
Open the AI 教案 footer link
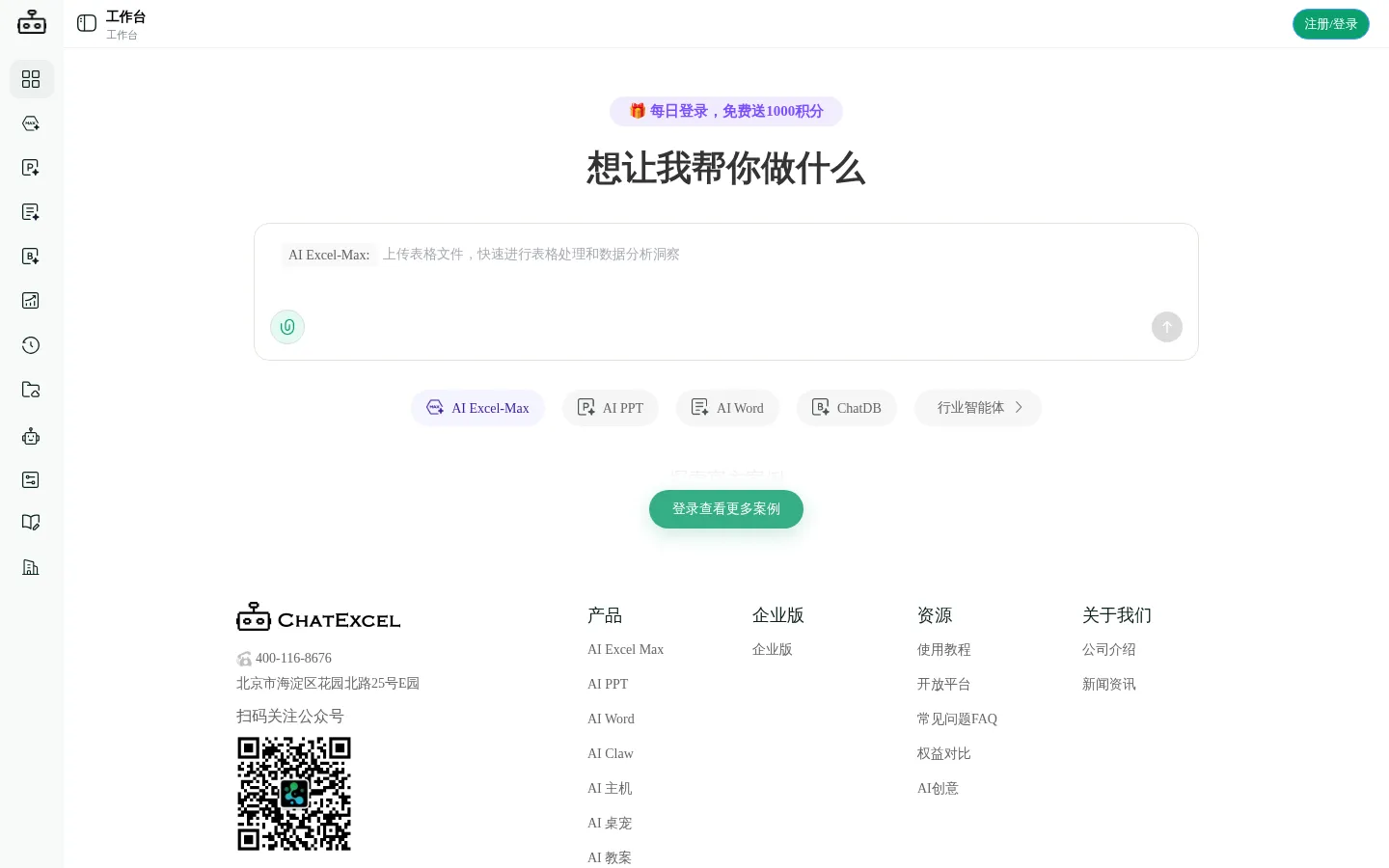pyautogui.click(x=610, y=858)
